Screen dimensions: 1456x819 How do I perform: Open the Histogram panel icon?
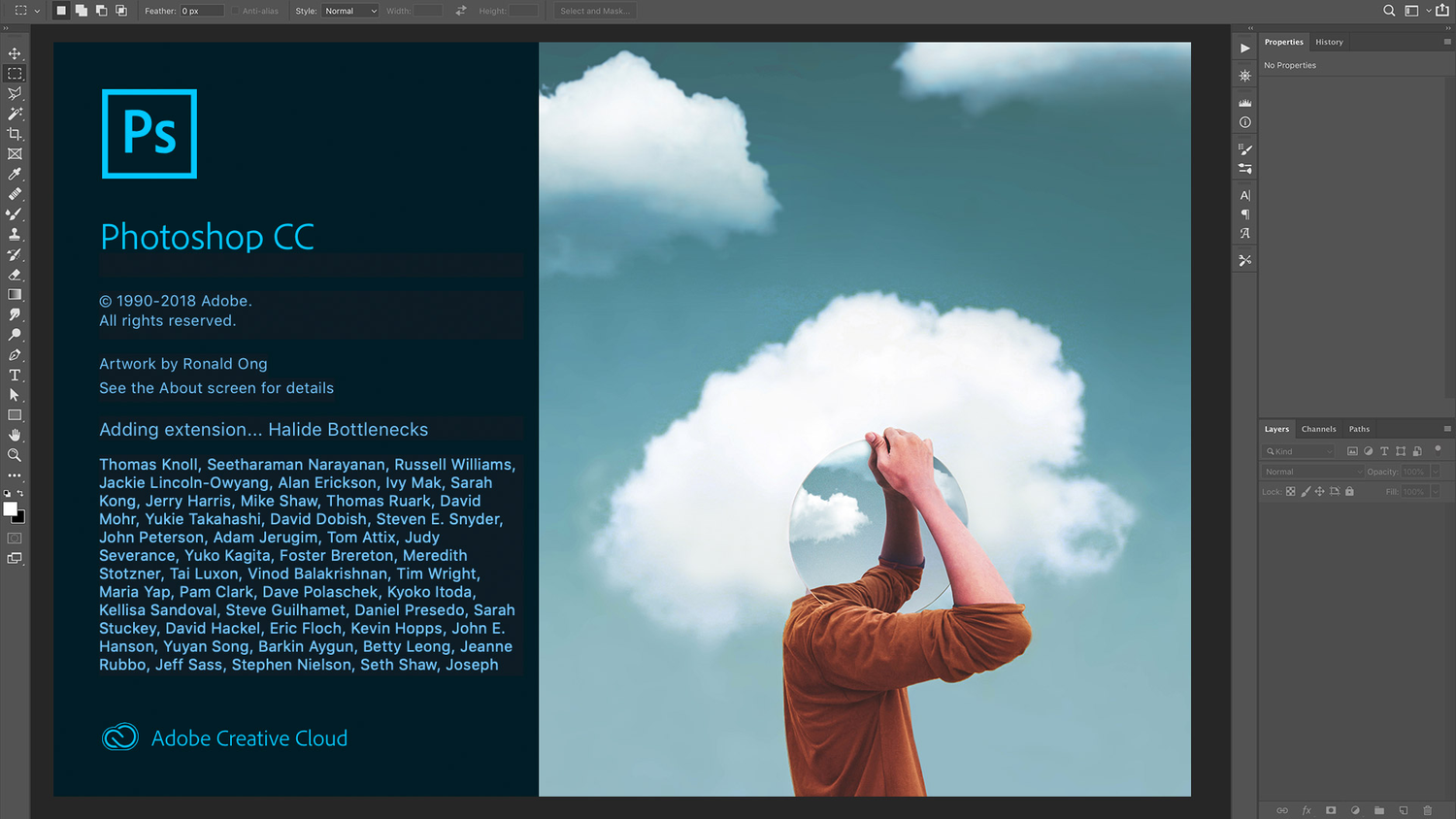[x=1245, y=102]
